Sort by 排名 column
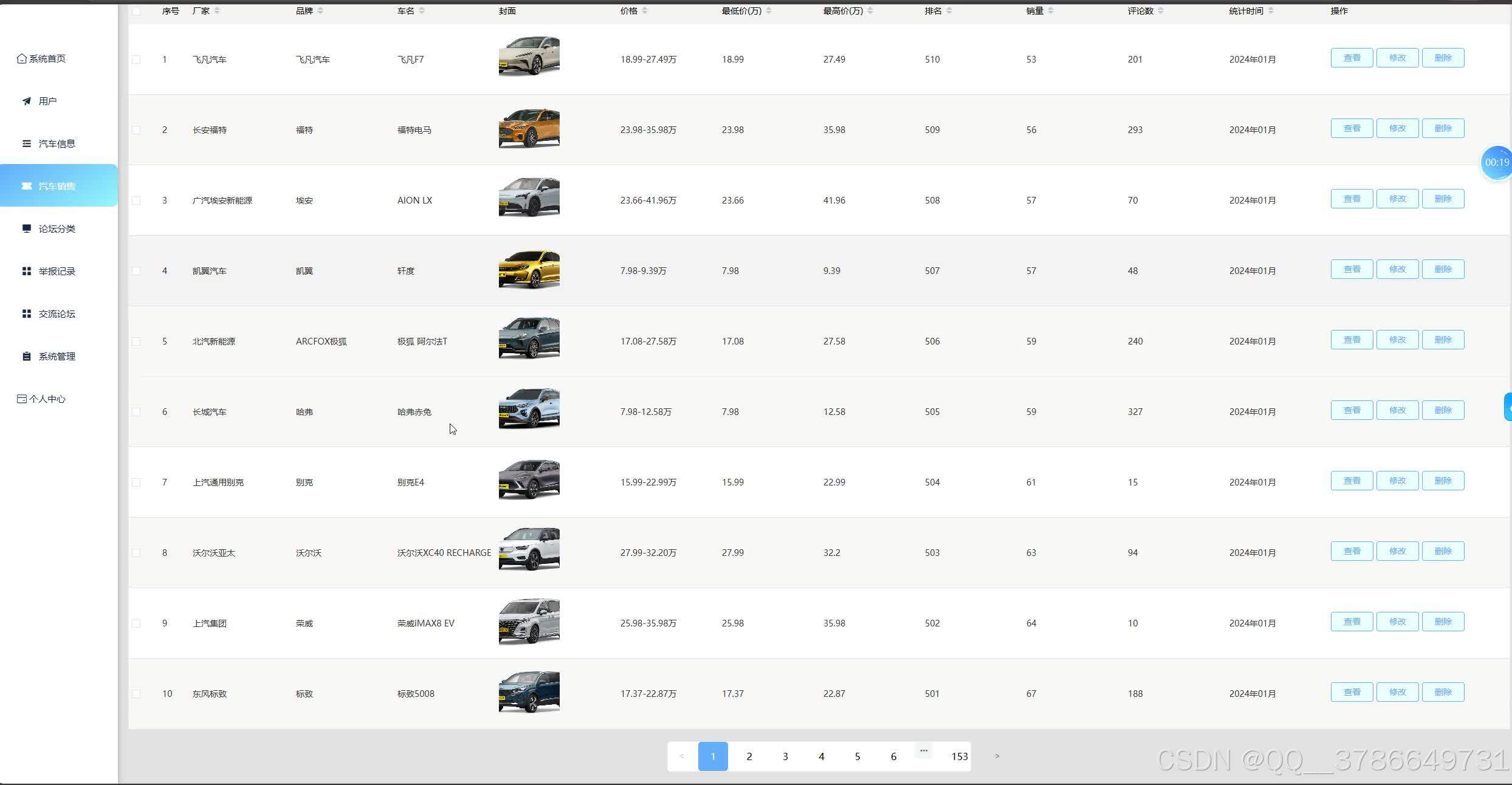 (x=949, y=11)
